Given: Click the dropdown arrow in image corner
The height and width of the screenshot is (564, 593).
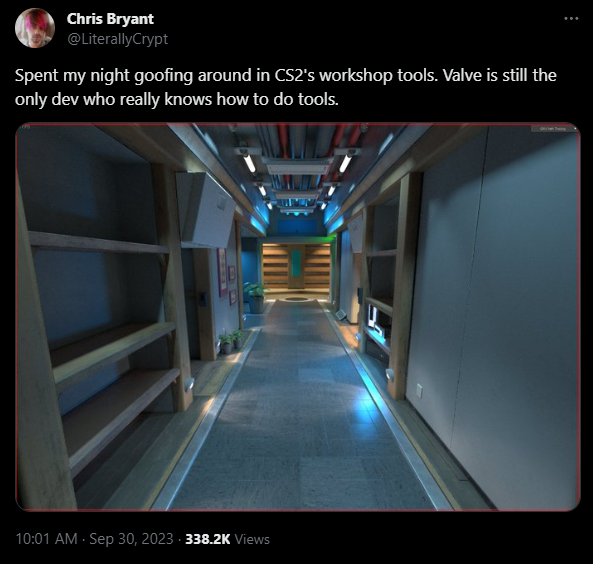Looking at the screenshot, I should pos(575,129).
